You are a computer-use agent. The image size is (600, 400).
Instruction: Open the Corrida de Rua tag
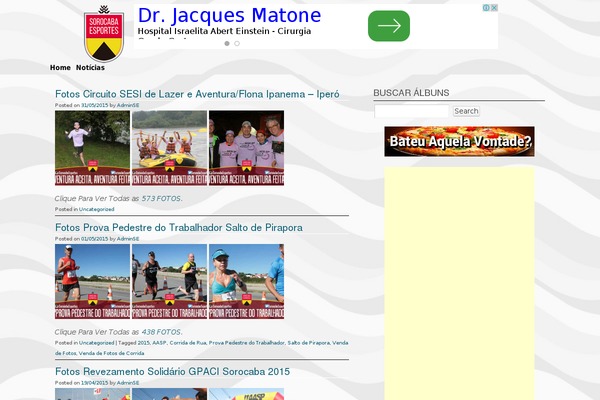click(x=188, y=343)
